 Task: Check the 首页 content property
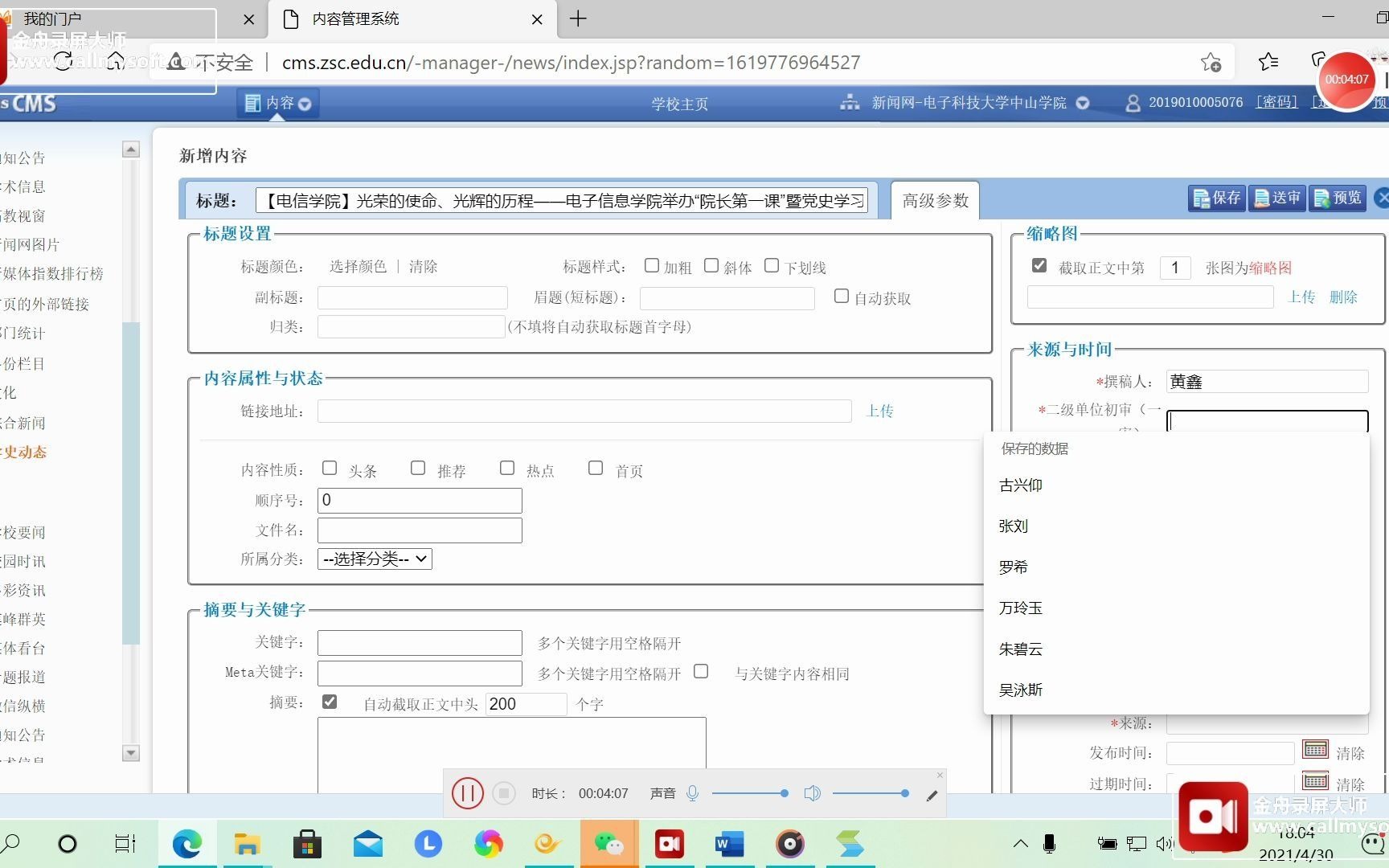click(596, 468)
